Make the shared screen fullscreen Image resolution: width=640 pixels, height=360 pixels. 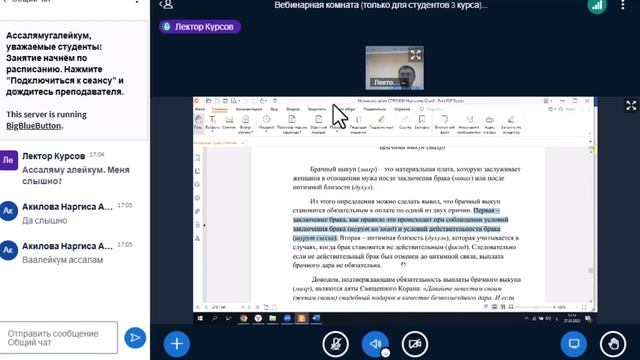631,105
